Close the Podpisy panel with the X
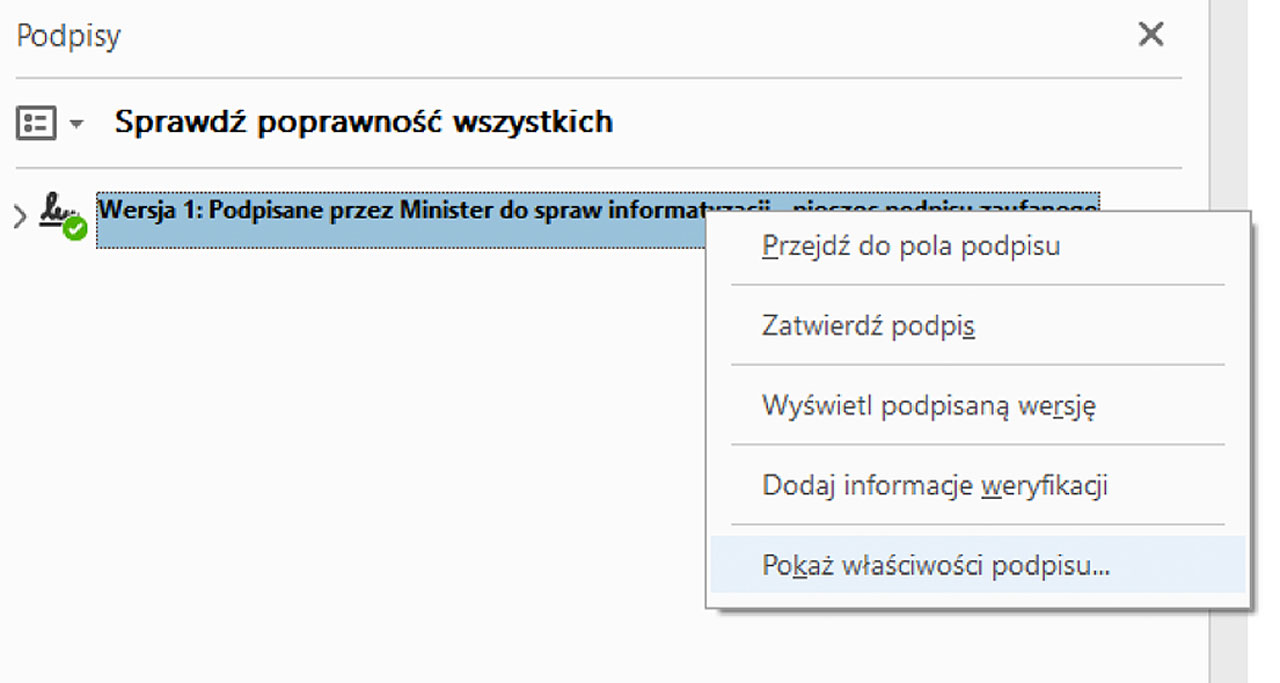Screen dimensions: 1280x683 [1151, 35]
